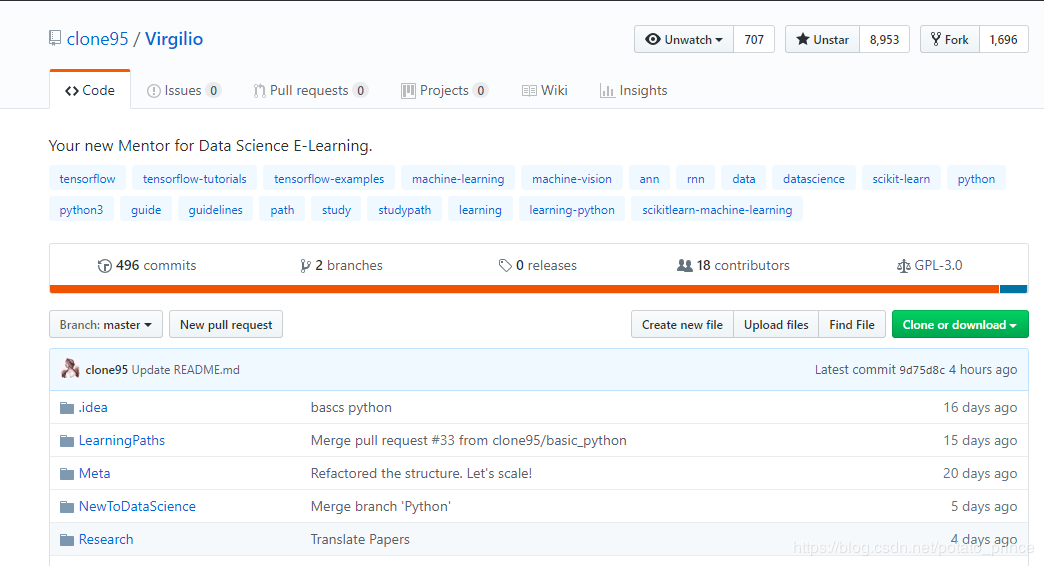Select the tensorflow-tutorials topic tag
This screenshot has width=1044, height=566.
194,178
